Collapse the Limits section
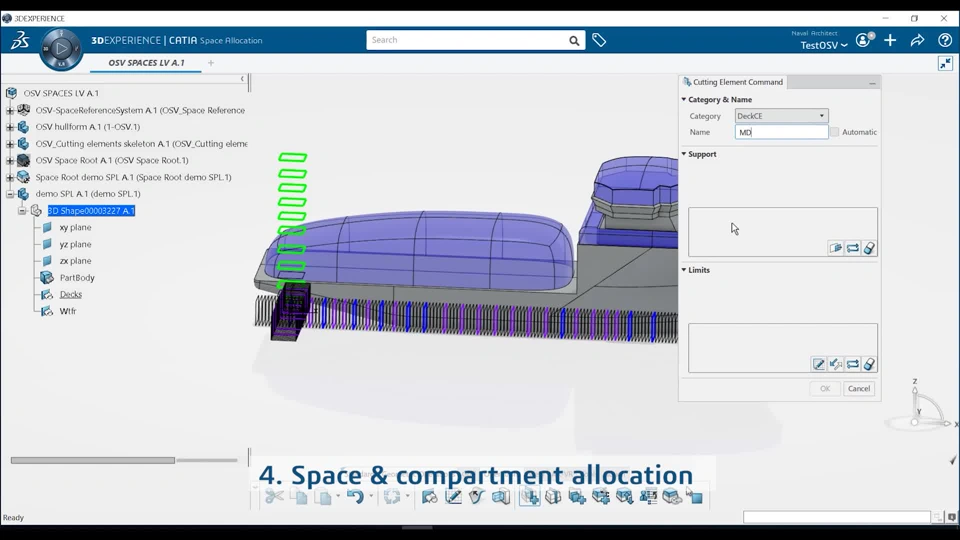960x540 pixels. click(x=684, y=269)
